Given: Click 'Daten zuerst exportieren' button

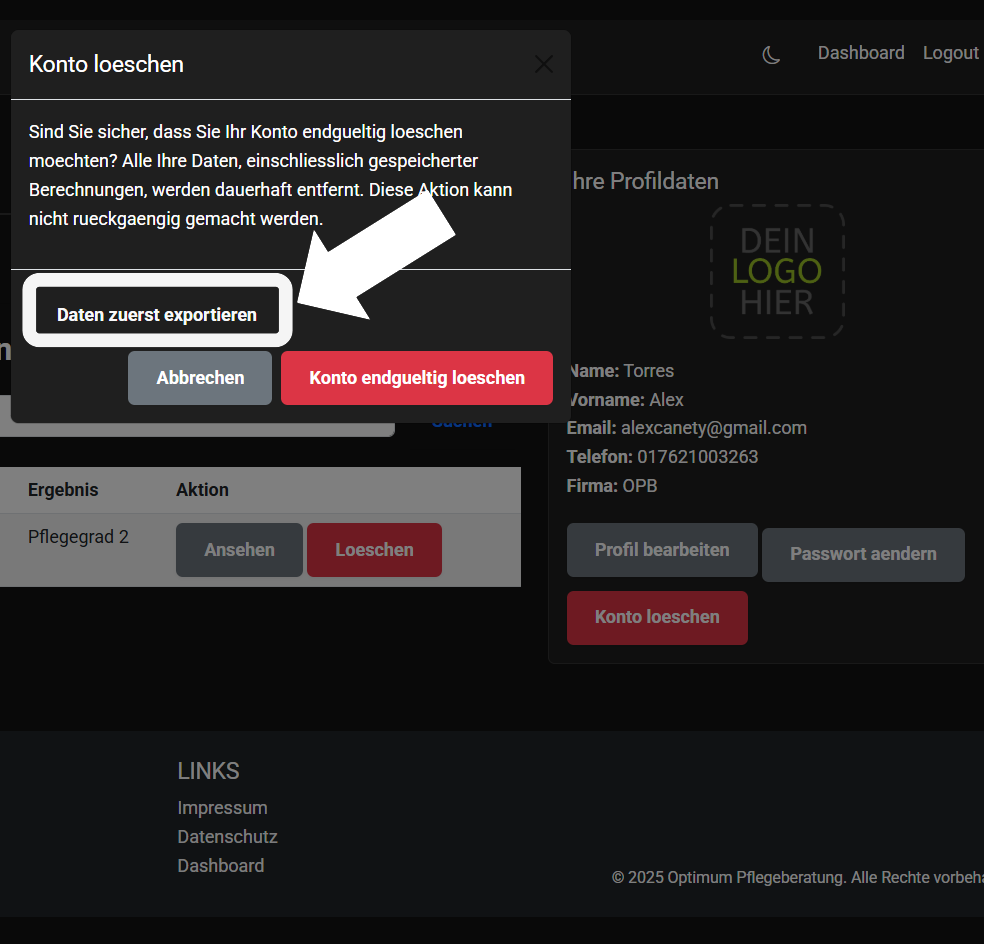Looking at the screenshot, I should point(157,314).
